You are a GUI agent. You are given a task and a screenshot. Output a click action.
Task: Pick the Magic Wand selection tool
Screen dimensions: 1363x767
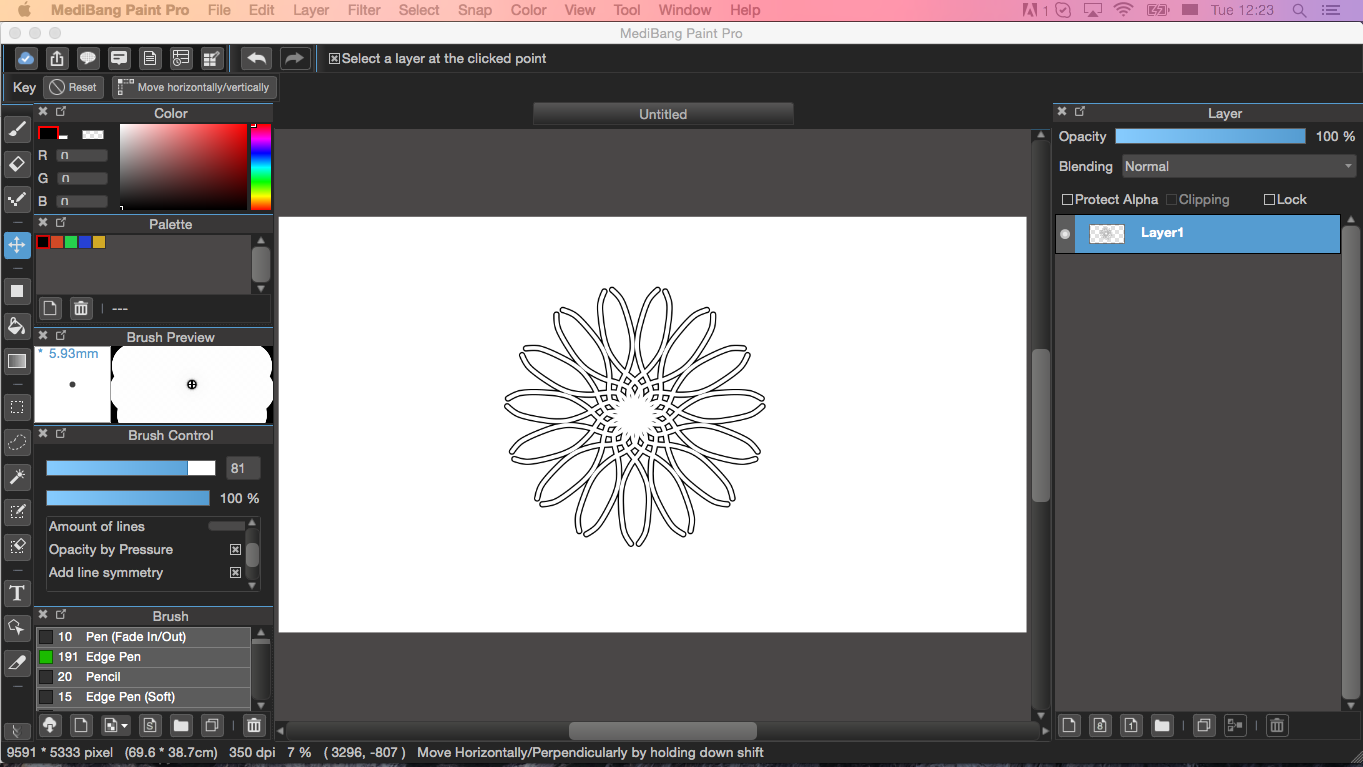(x=17, y=476)
